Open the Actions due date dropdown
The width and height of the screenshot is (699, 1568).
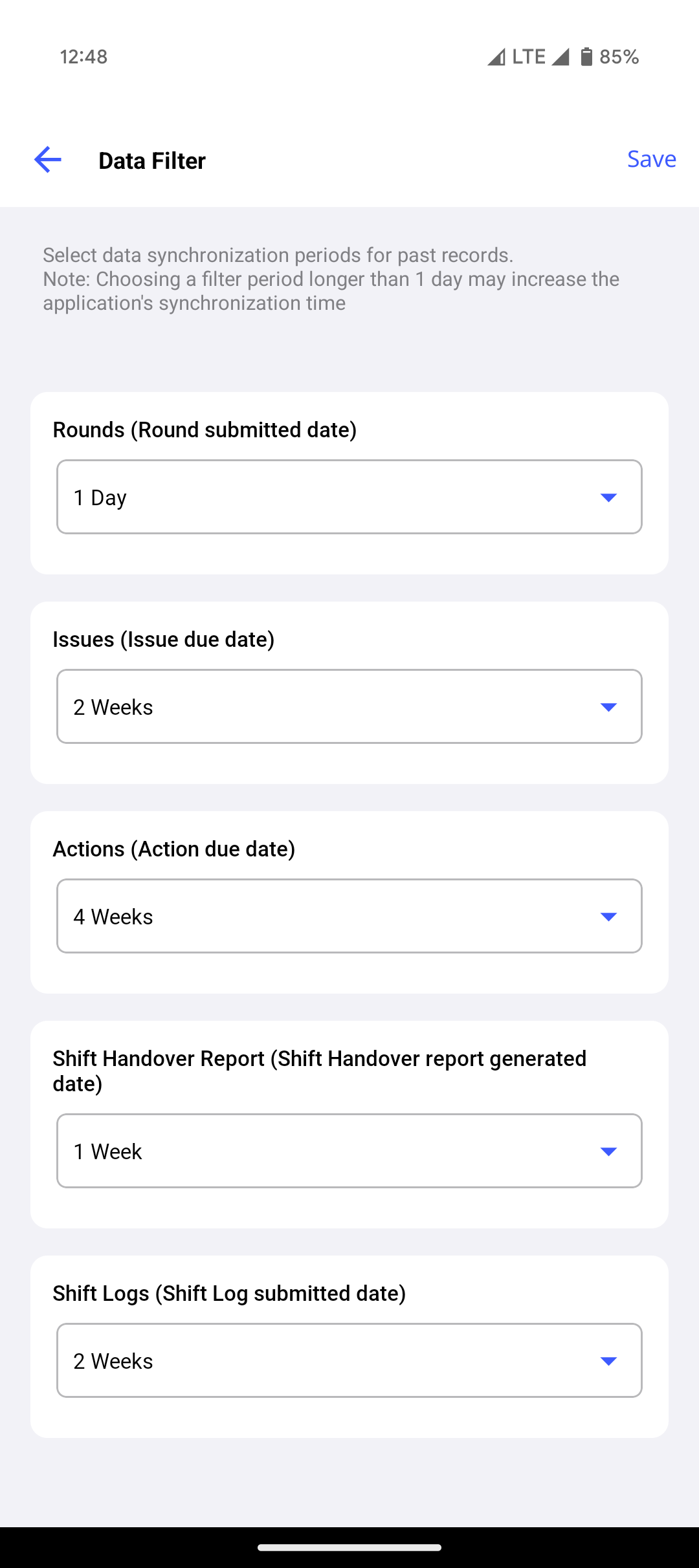349,916
